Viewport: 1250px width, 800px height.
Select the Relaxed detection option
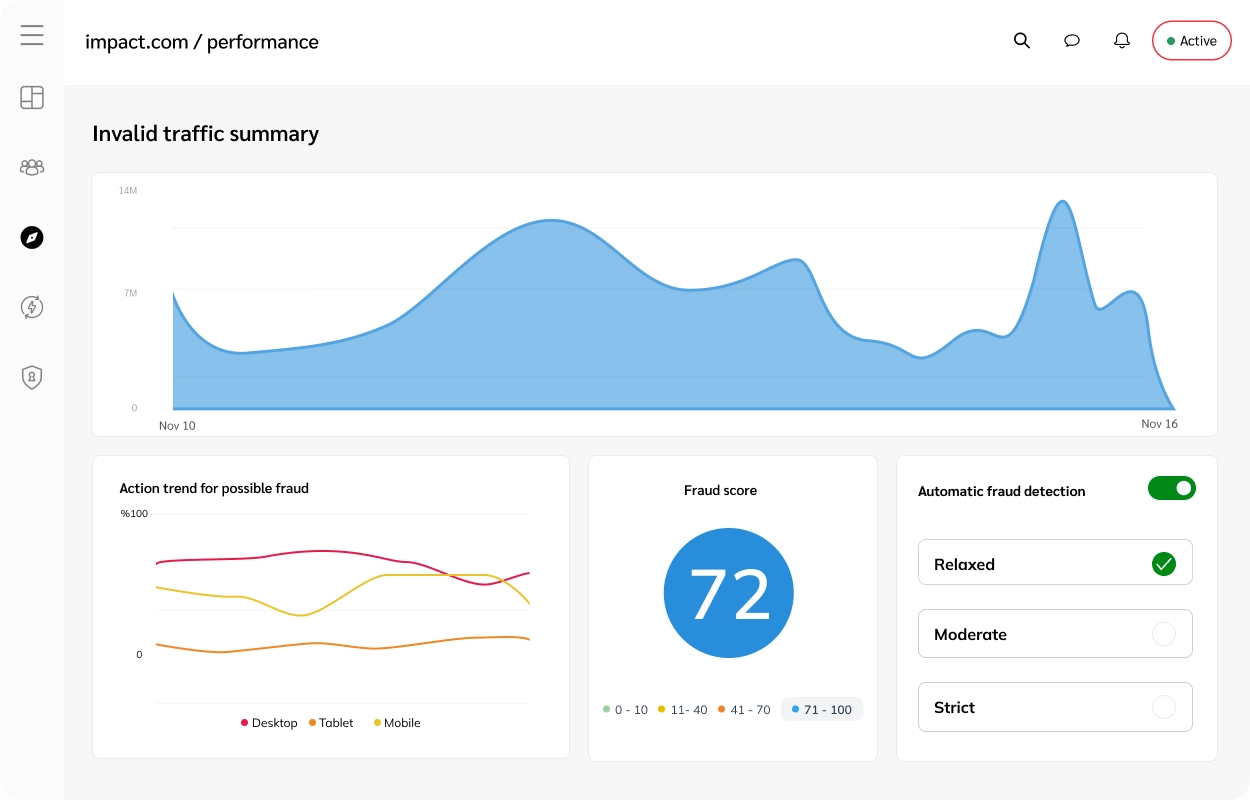1055,564
